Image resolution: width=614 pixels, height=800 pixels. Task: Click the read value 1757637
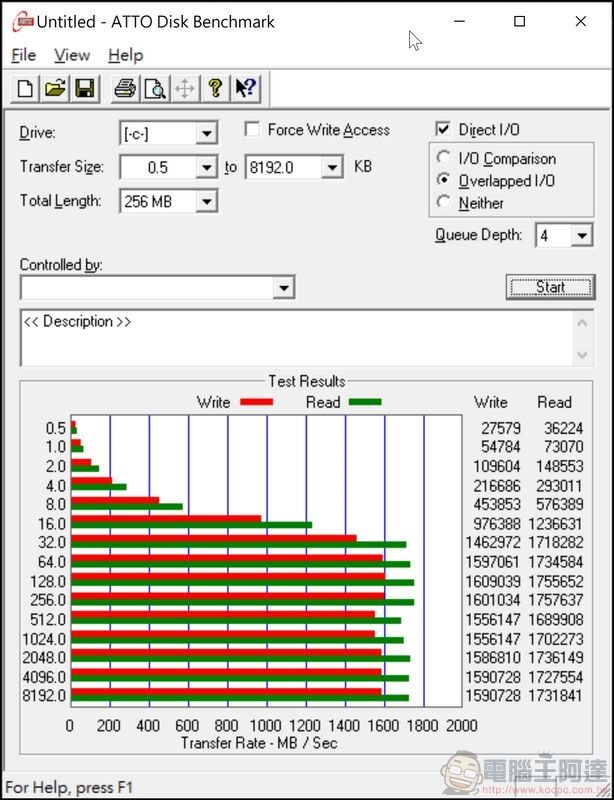point(556,600)
